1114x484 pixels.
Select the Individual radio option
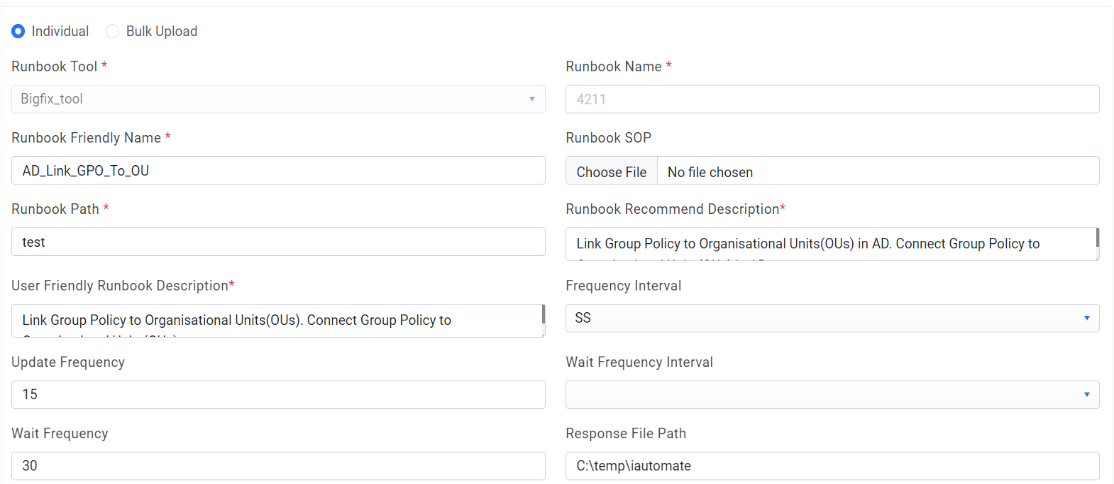point(18,31)
